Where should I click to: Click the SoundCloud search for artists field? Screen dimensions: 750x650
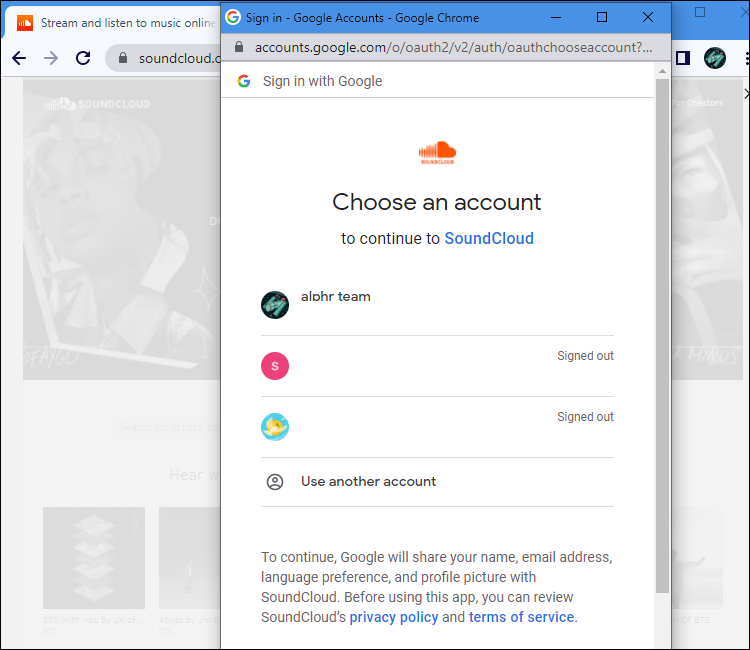165,427
